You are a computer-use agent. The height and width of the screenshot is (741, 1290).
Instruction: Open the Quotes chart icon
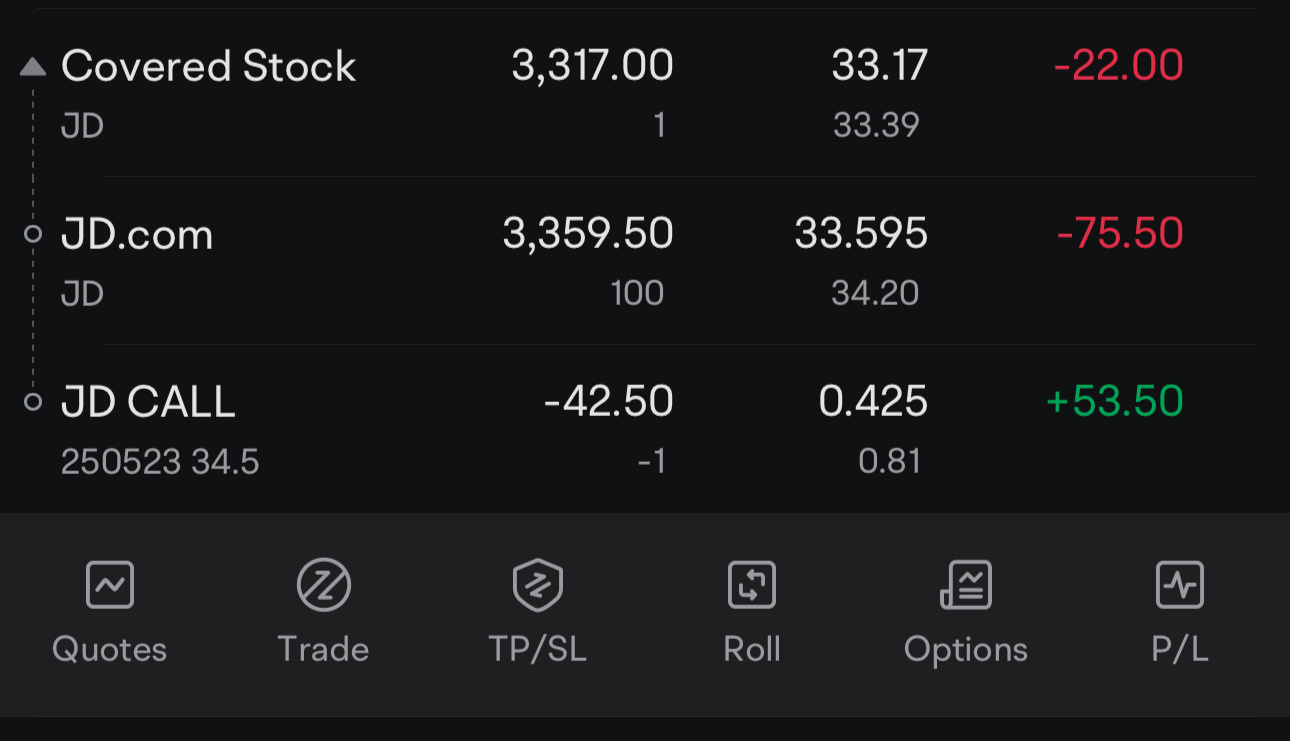110,585
